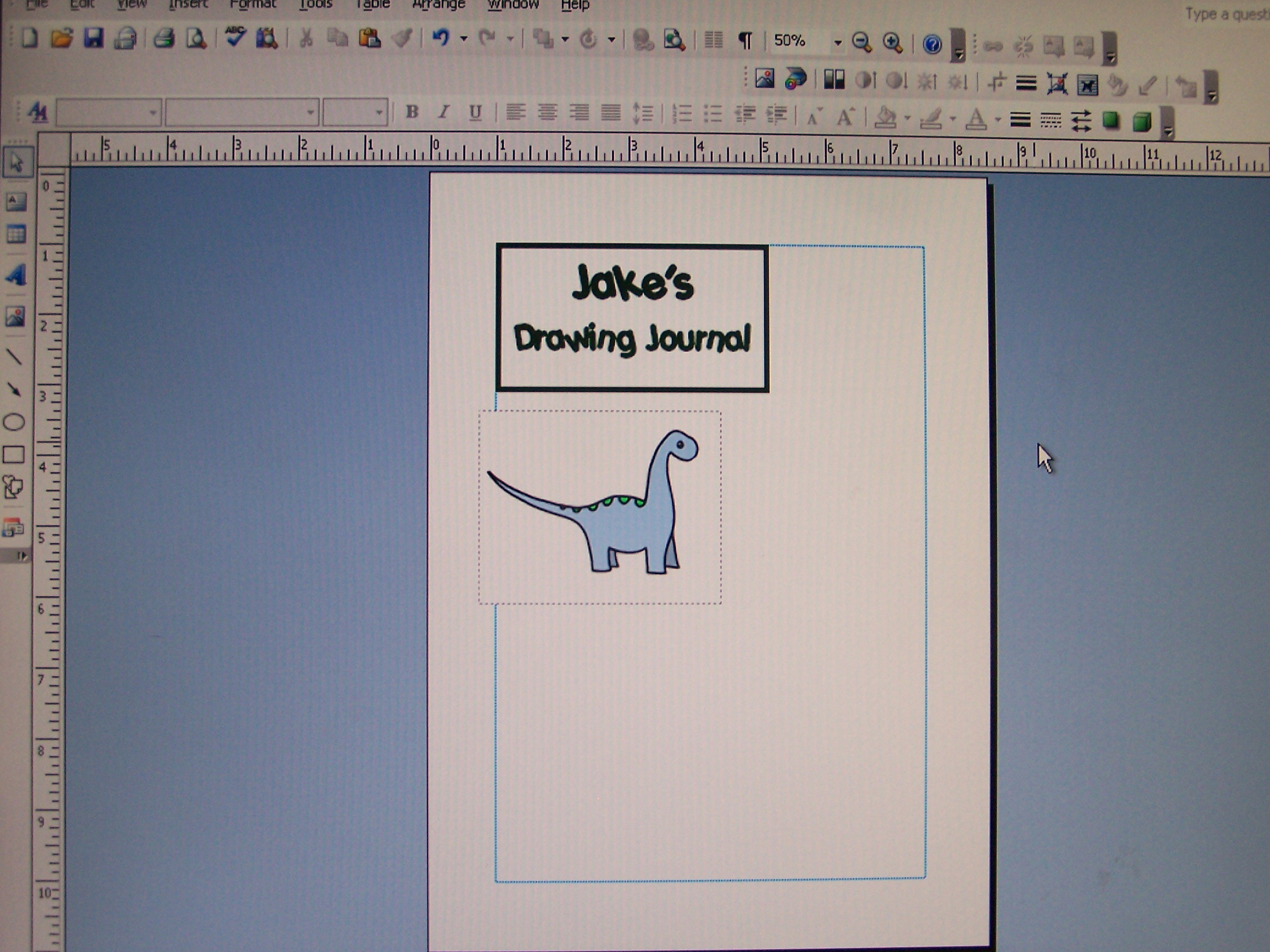Click the Center align button
The image size is (1270, 952).
tap(547, 112)
